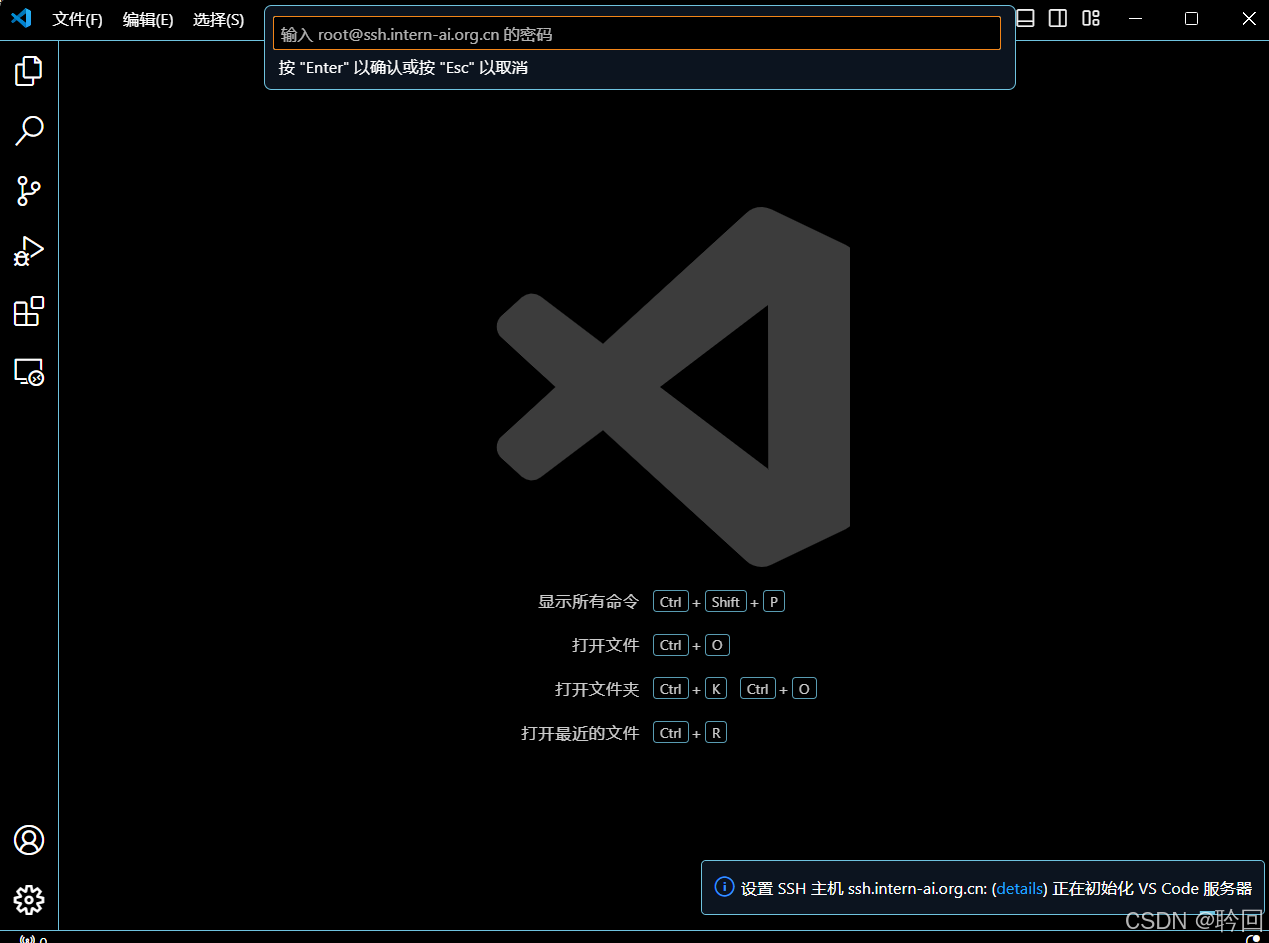Click the VS Code logo in the title bar

click(21, 18)
